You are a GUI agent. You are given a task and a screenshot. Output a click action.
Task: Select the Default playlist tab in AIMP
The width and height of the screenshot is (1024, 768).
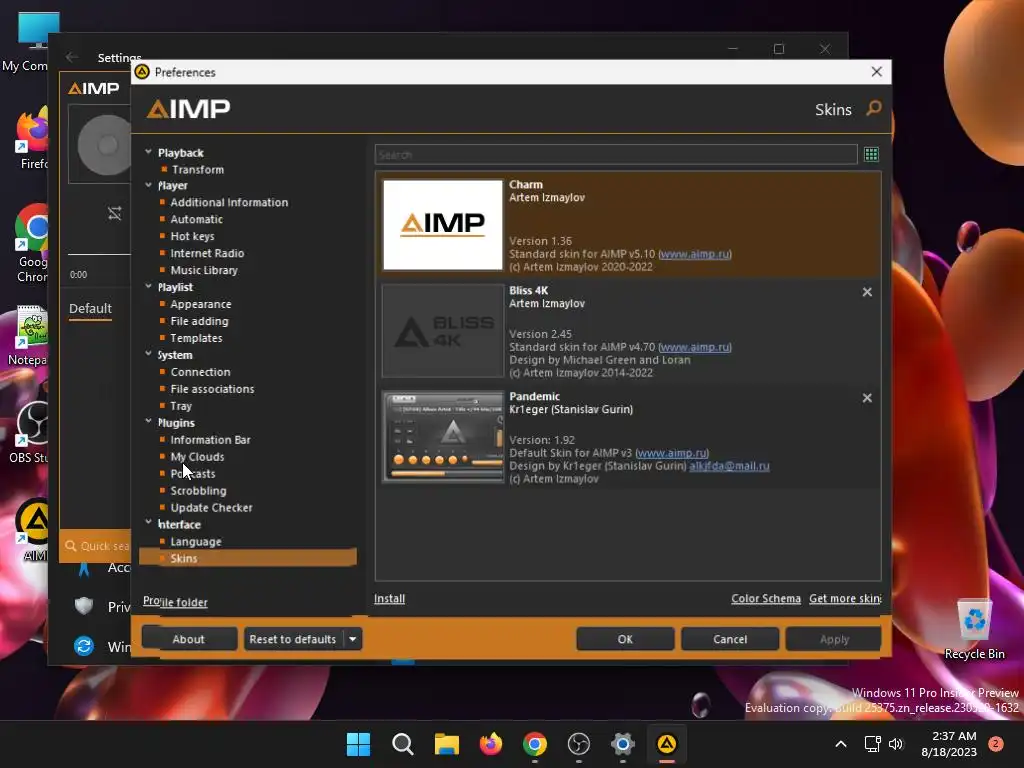coord(90,309)
